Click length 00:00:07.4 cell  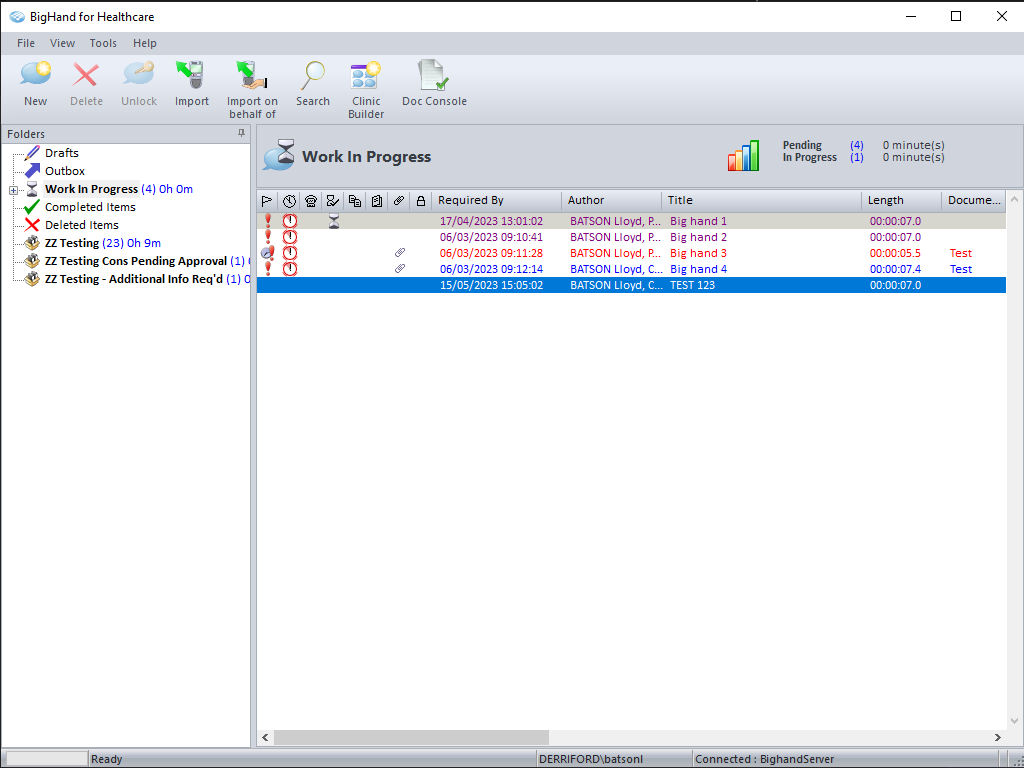point(895,269)
